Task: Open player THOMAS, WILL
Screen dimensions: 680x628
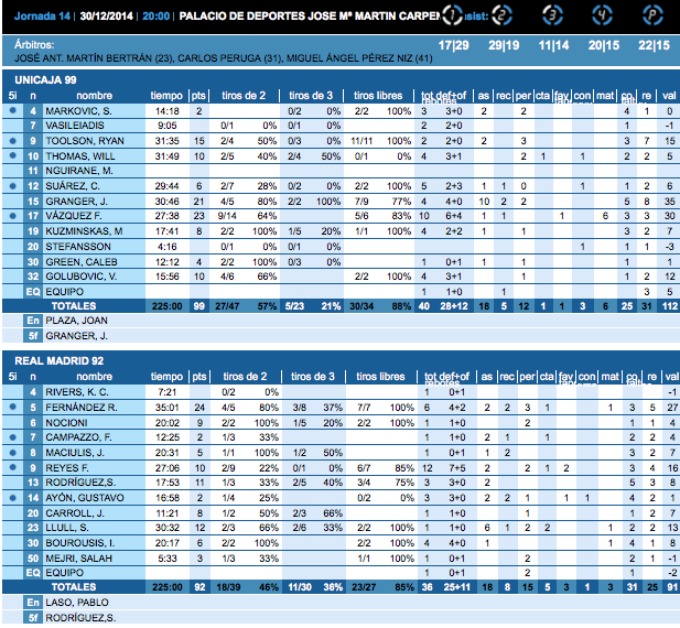Action: (x=80, y=156)
